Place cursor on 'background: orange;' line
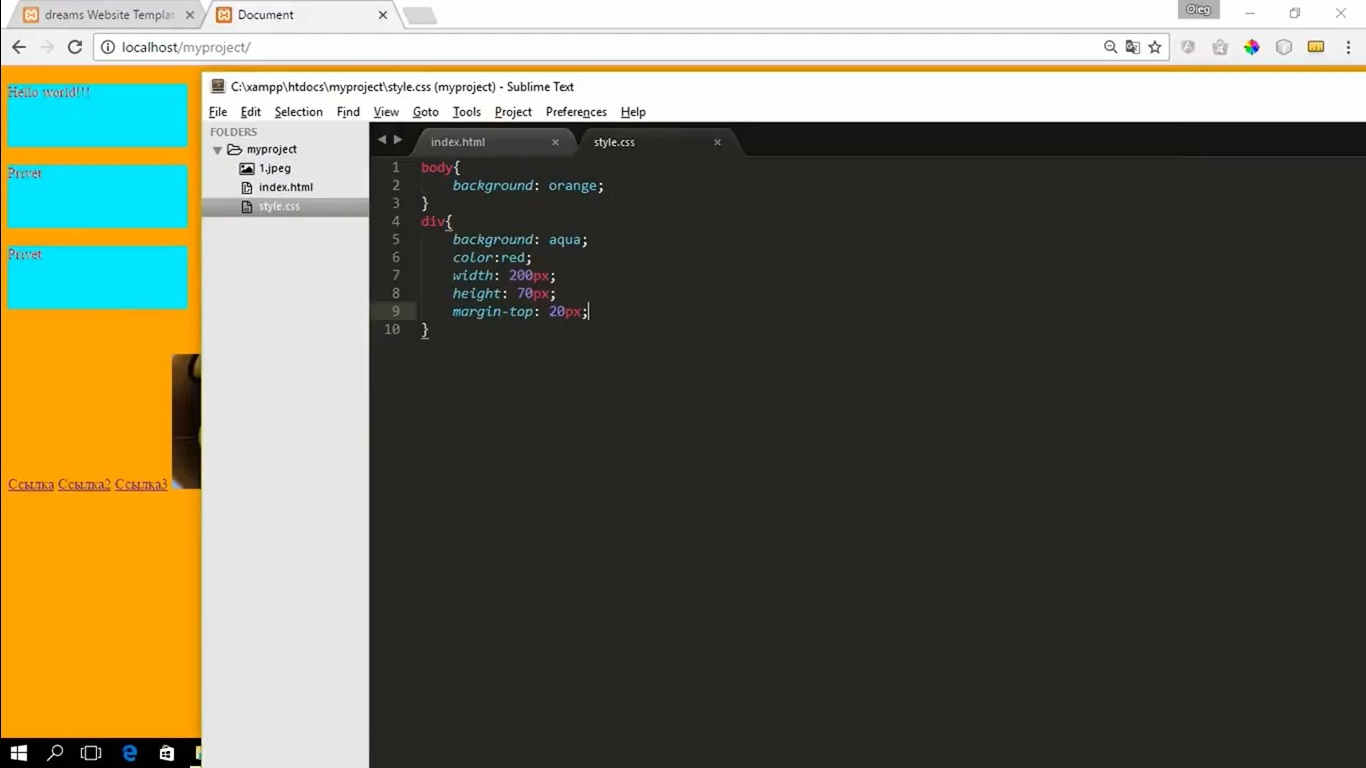 point(528,185)
